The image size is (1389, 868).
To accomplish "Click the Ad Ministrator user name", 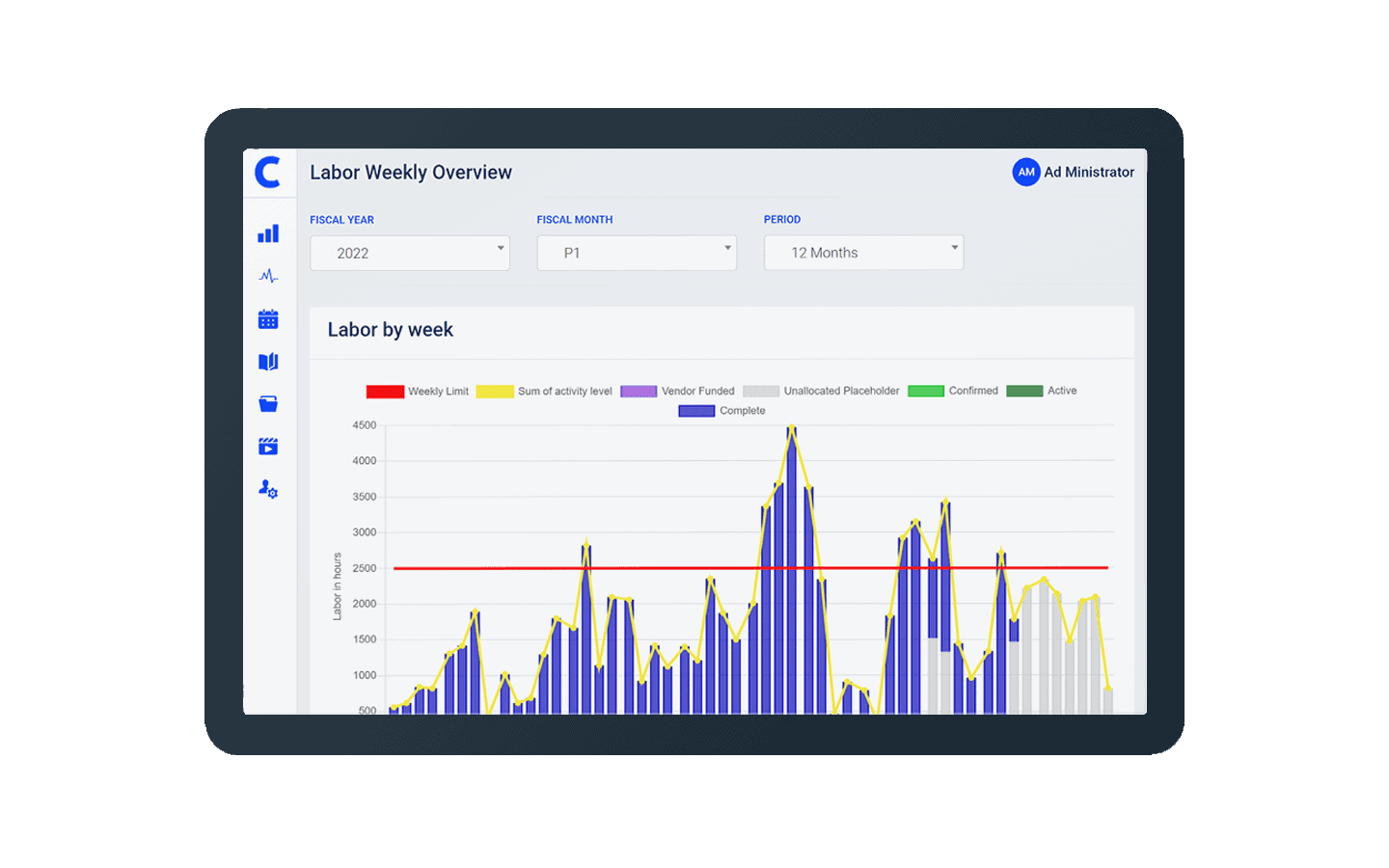I will click(x=1089, y=173).
